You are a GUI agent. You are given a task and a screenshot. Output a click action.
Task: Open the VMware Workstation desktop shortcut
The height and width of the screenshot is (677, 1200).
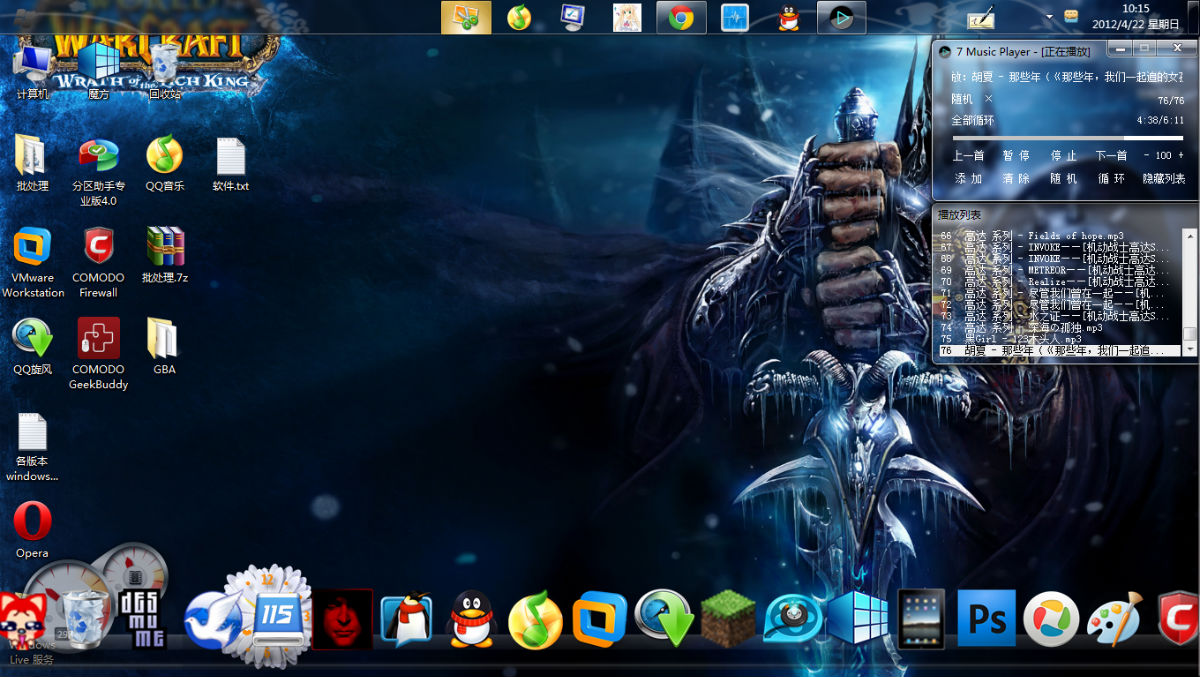(x=33, y=263)
